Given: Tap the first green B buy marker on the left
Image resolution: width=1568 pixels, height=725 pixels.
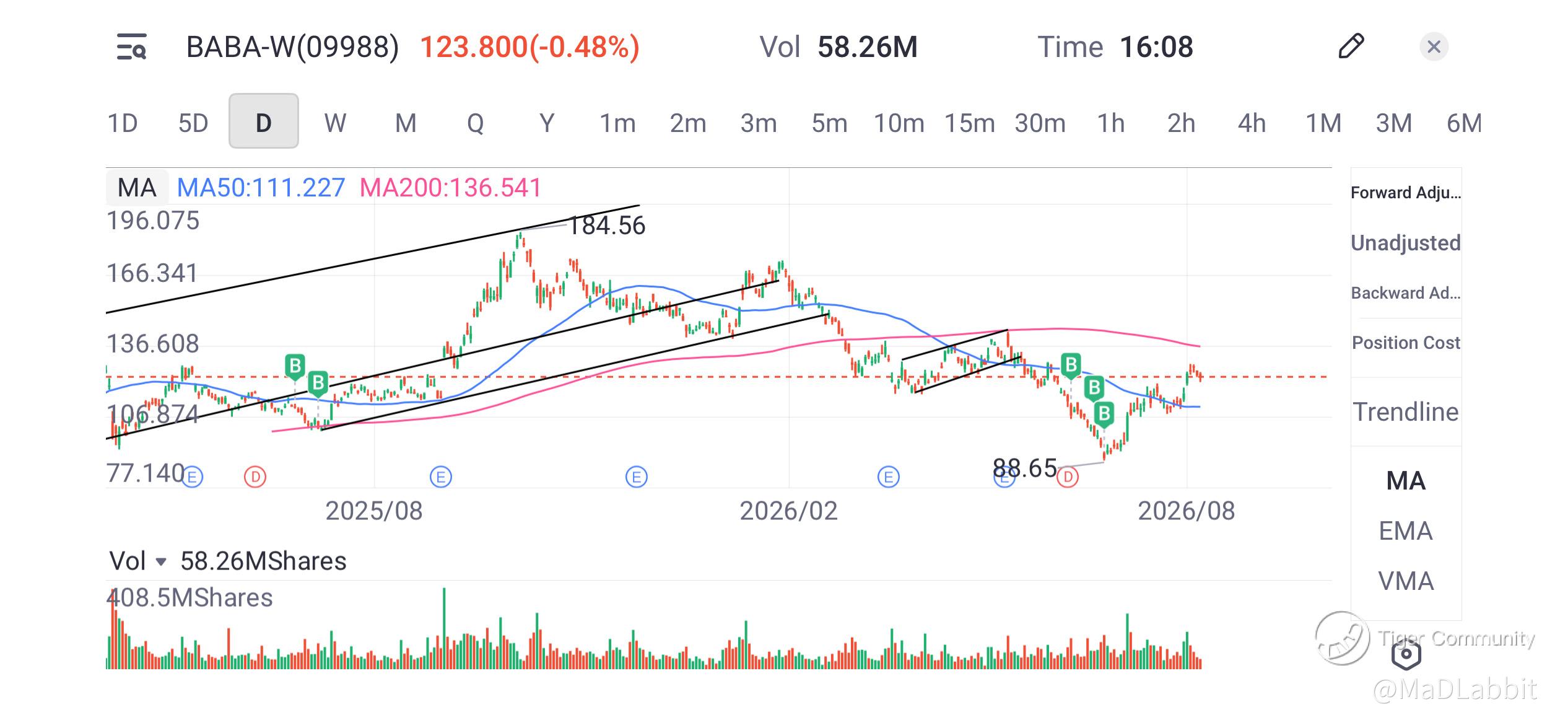Looking at the screenshot, I should coord(295,367).
